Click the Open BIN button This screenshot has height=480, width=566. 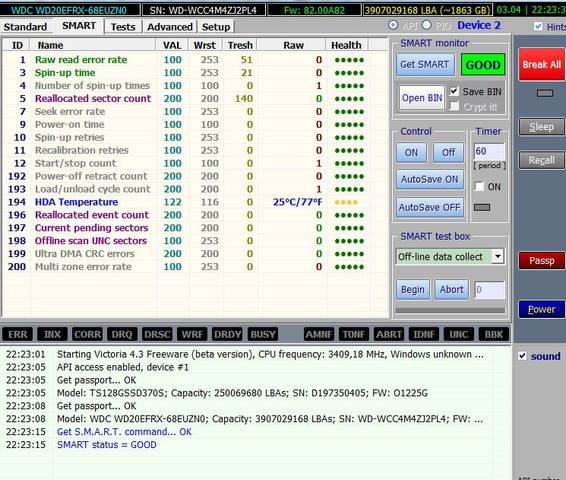(x=422, y=98)
